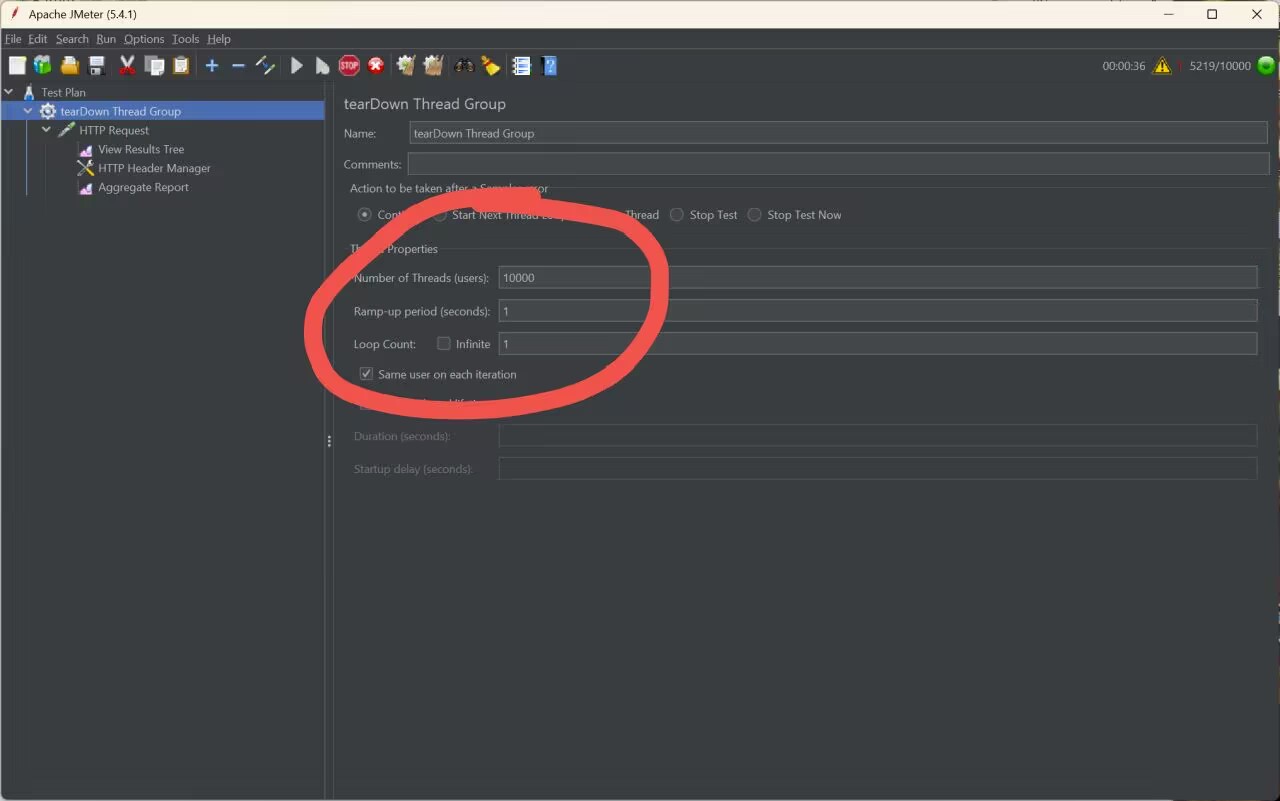Select HTTP Header Manager in tree
This screenshot has width=1280, height=801.
click(154, 168)
